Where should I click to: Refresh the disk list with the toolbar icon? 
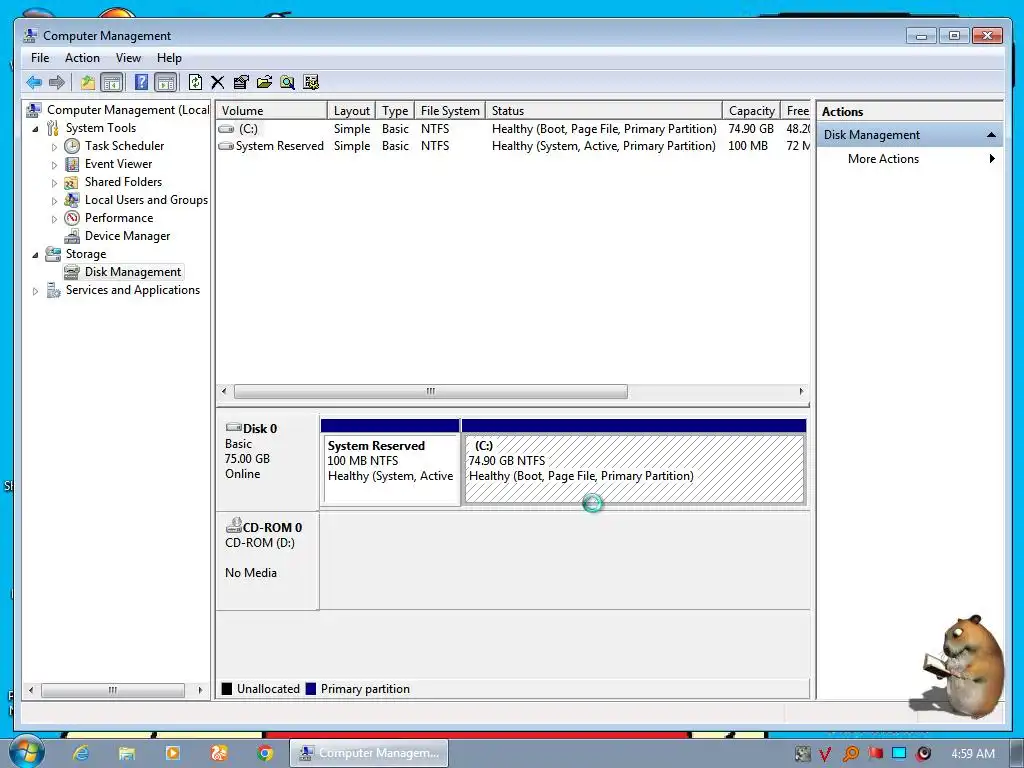pos(195,82)
